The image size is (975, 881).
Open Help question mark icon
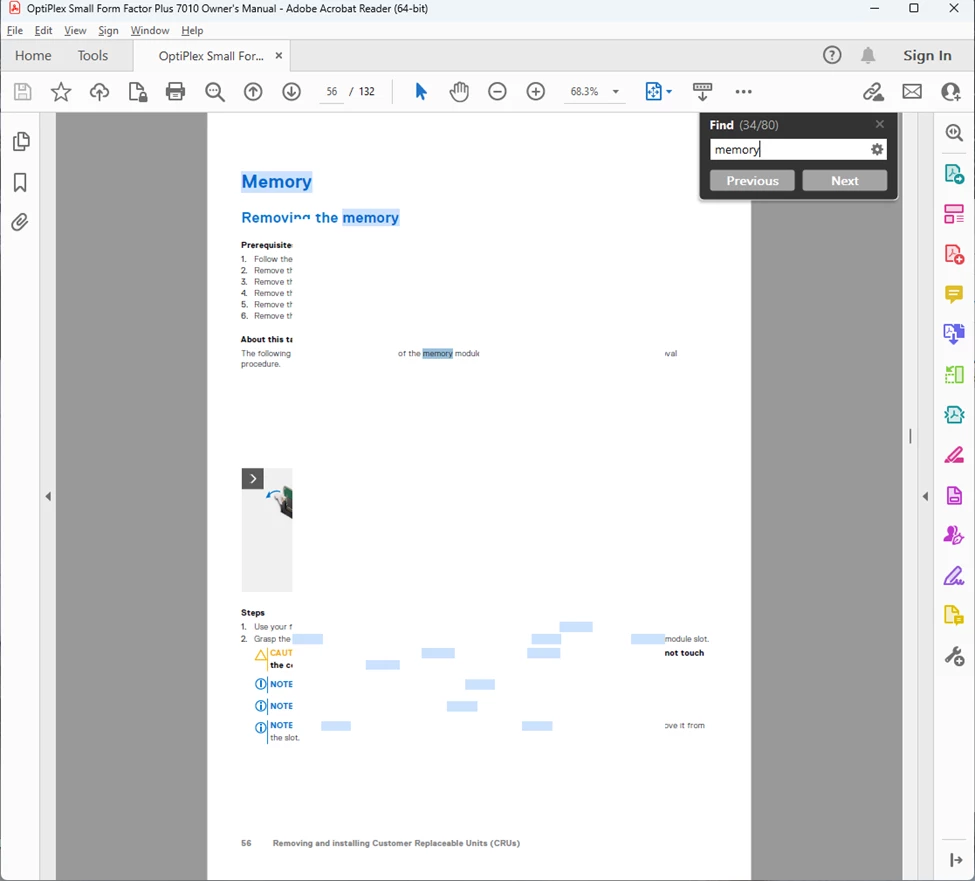tap(831, 55)
